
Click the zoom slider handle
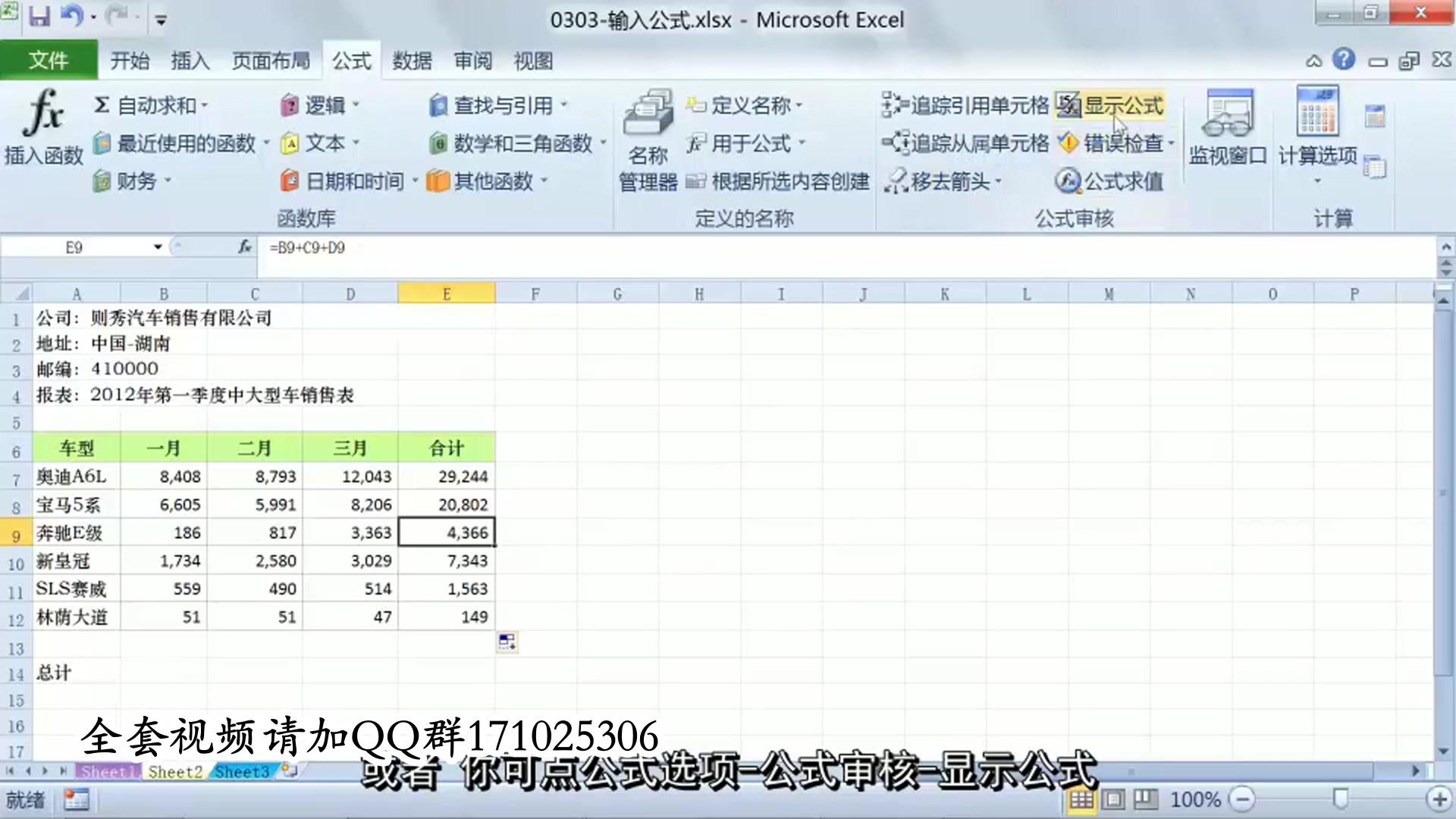[1340, 799]
